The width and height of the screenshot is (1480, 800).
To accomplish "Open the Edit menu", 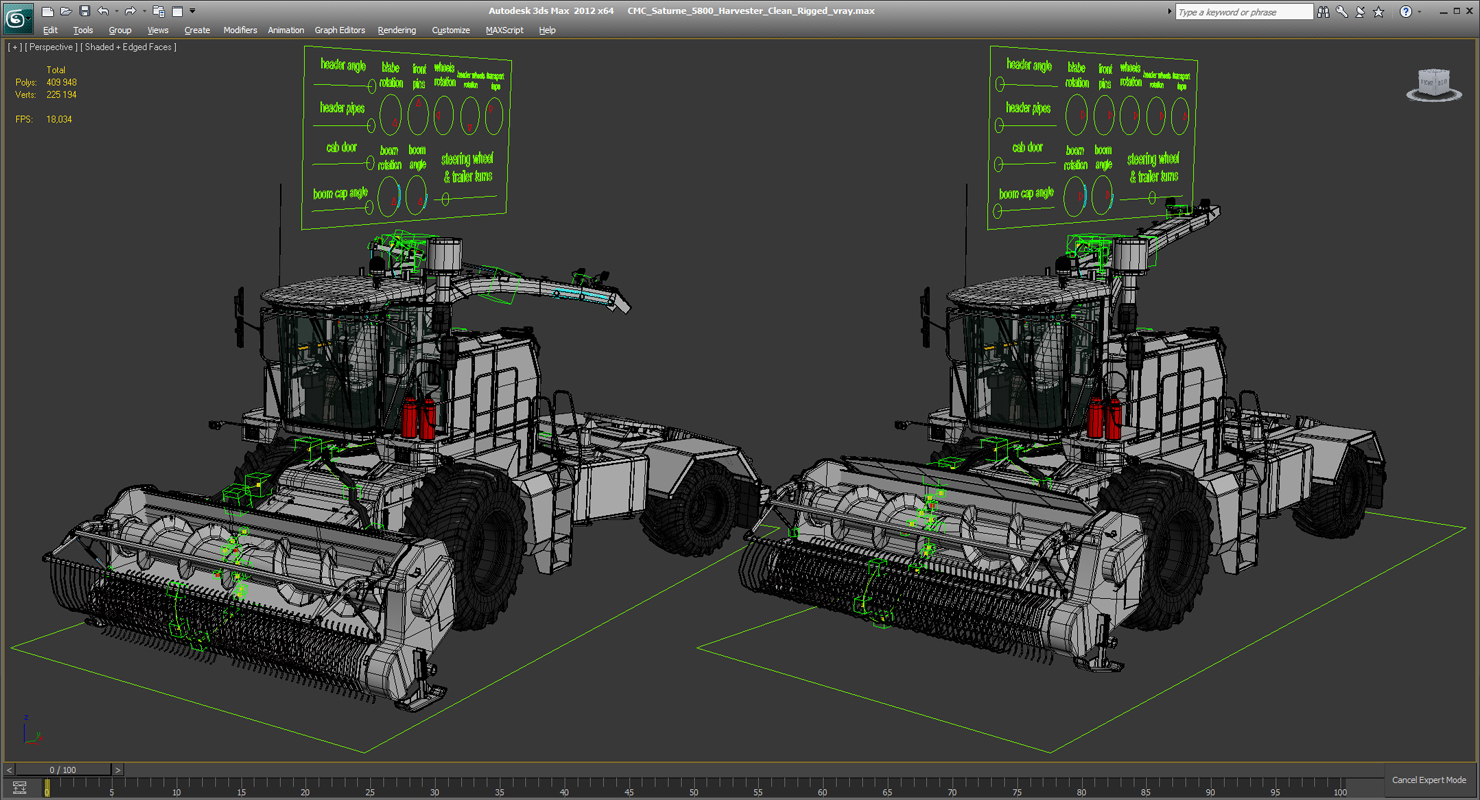I will tap(50, 30).
